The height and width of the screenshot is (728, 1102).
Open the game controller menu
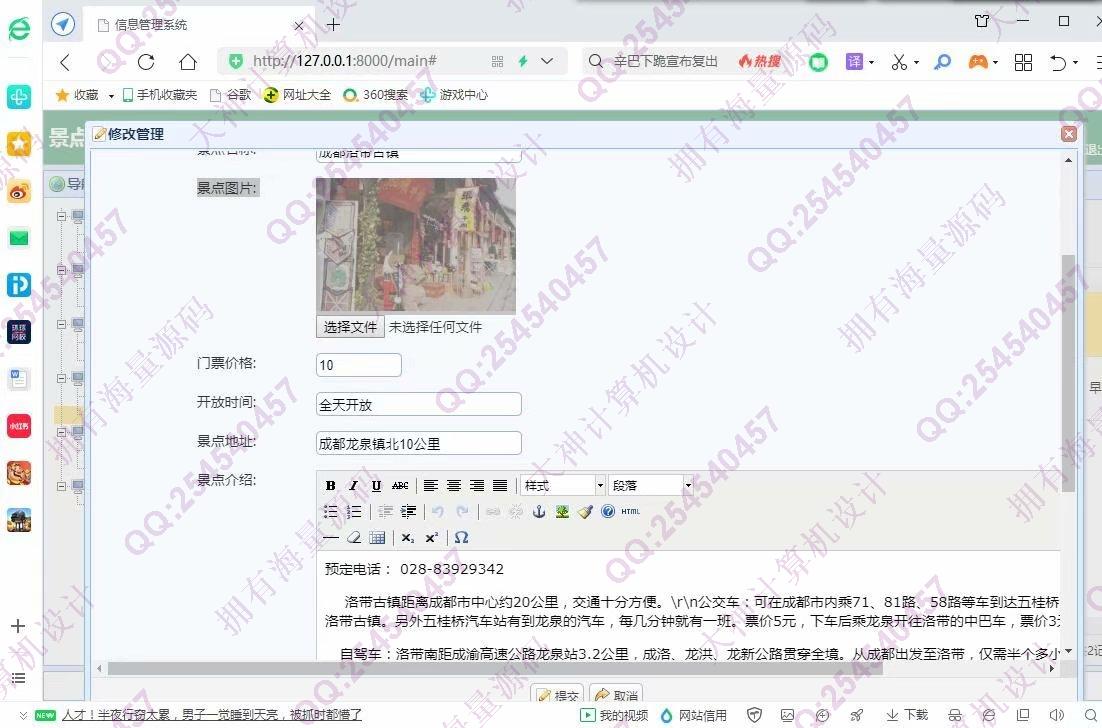pyautogui.click(x=983, y=62)
